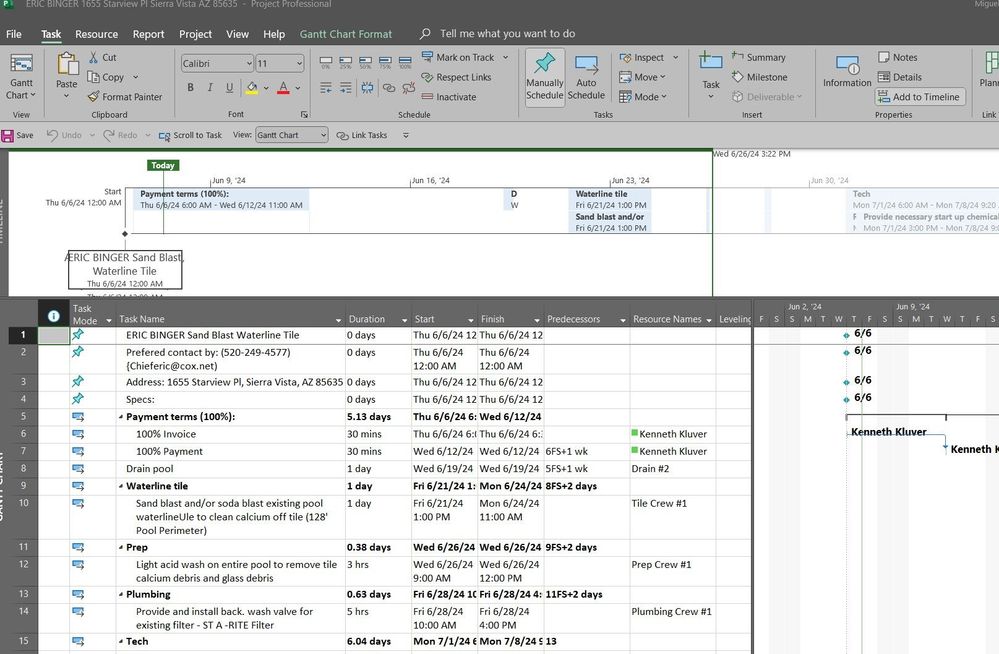Image resolution: width=999 pixels, height=654 pixels.
Task: Toggle the Inactivate task option
Action: click(x=448, y=97)
